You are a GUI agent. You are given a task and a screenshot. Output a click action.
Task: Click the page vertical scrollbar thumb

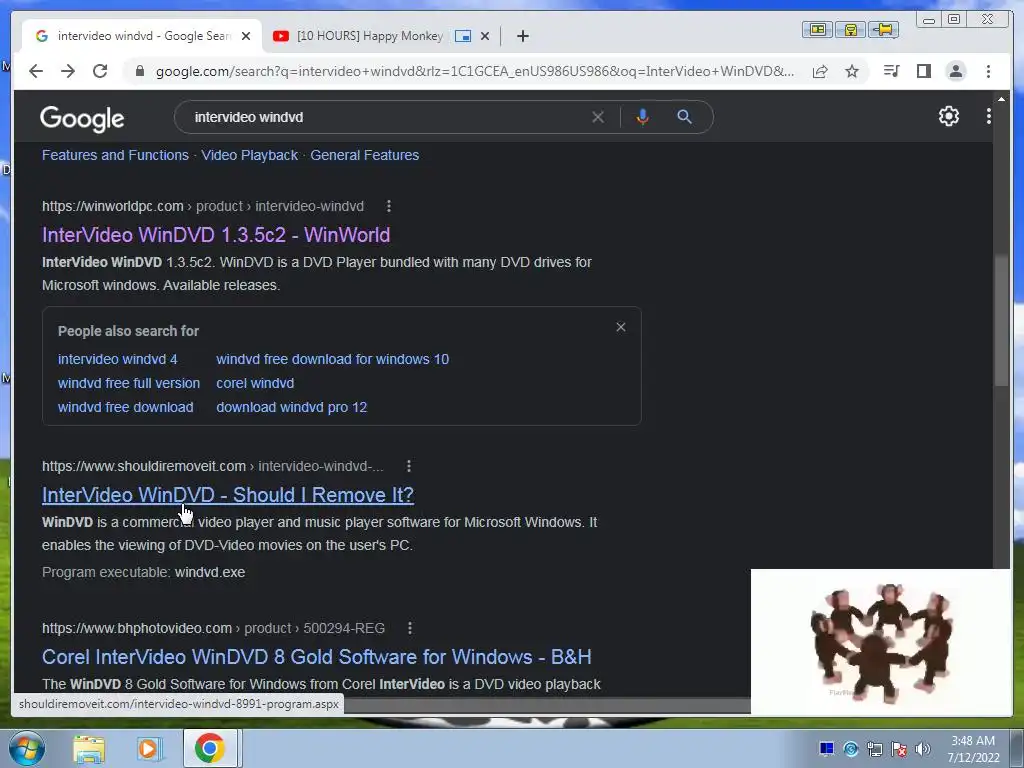click(1000, 321)
